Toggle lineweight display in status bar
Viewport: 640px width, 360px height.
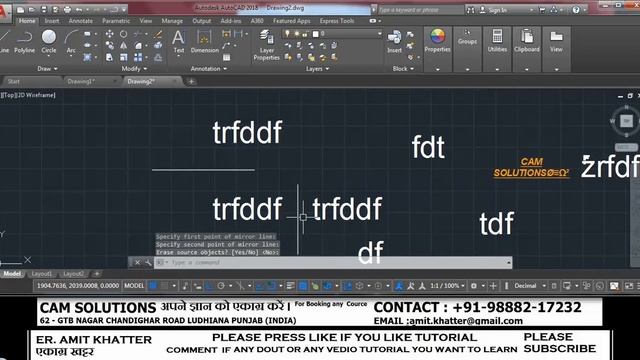(290, 286)
